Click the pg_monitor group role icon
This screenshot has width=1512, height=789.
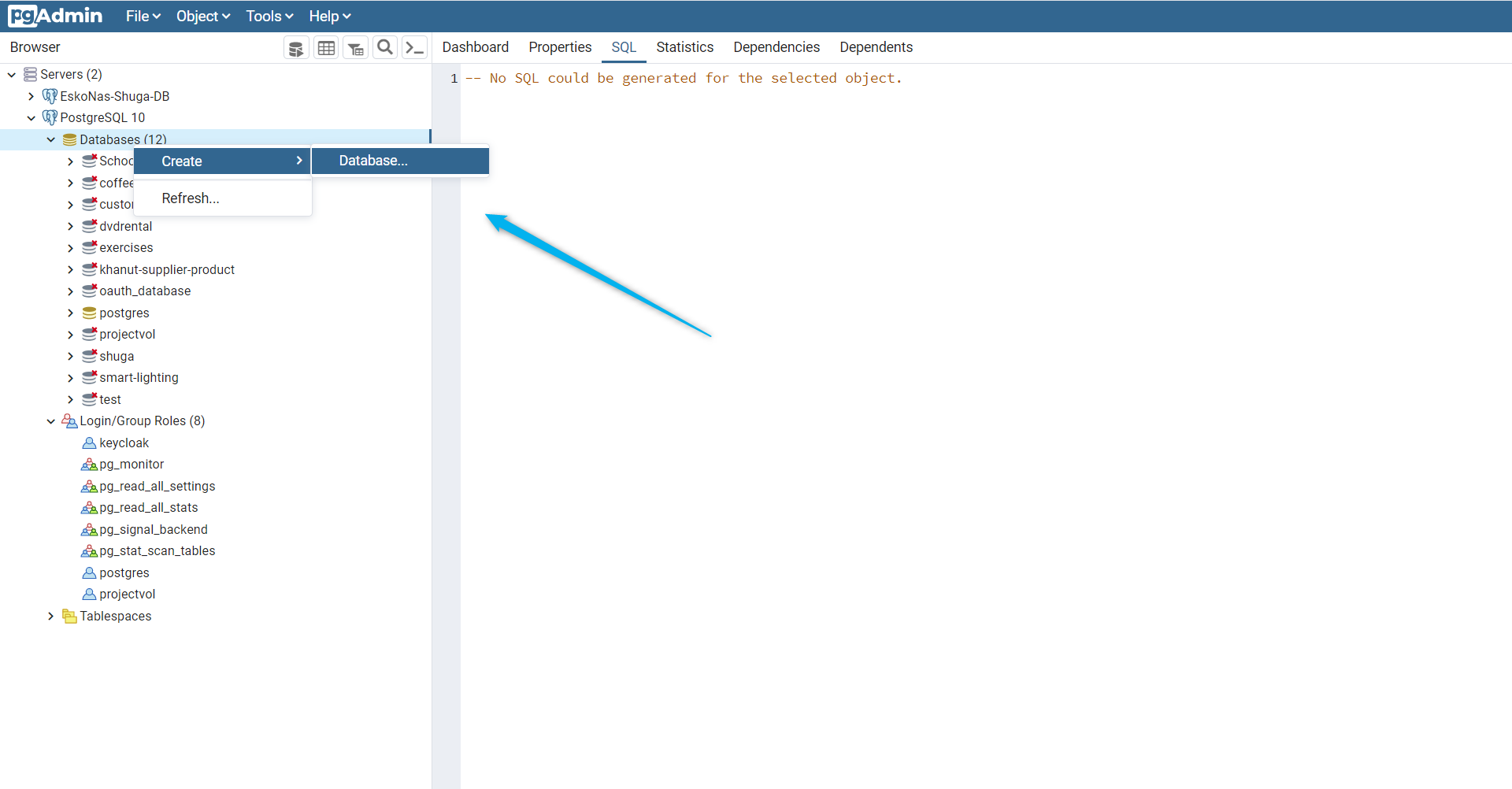point(89,464)
